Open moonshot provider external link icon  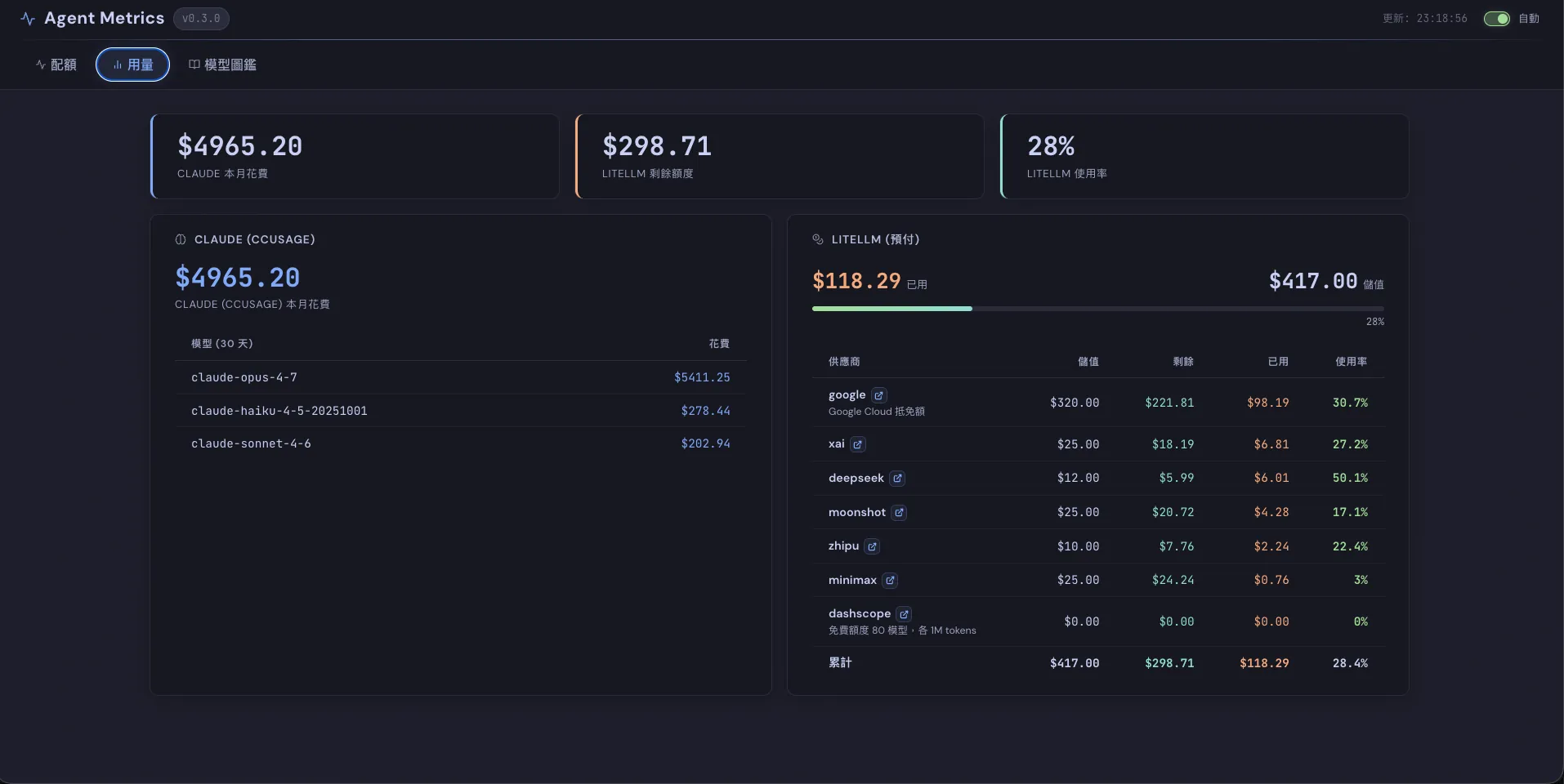click(899, 513)
